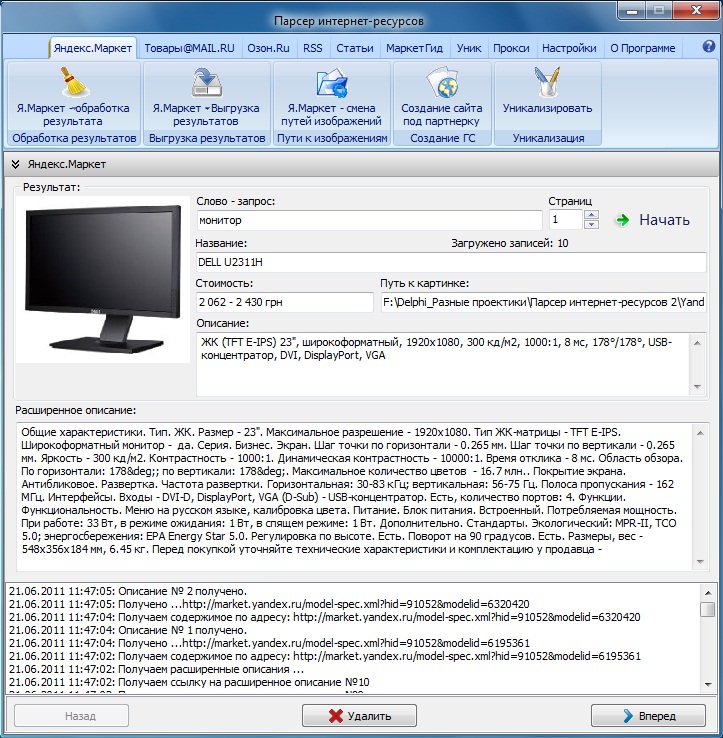Decrease the Страниц value with down arrow
Image resolution: width=723 pixels, height=738 pixels.
click(x=591, y=225)
